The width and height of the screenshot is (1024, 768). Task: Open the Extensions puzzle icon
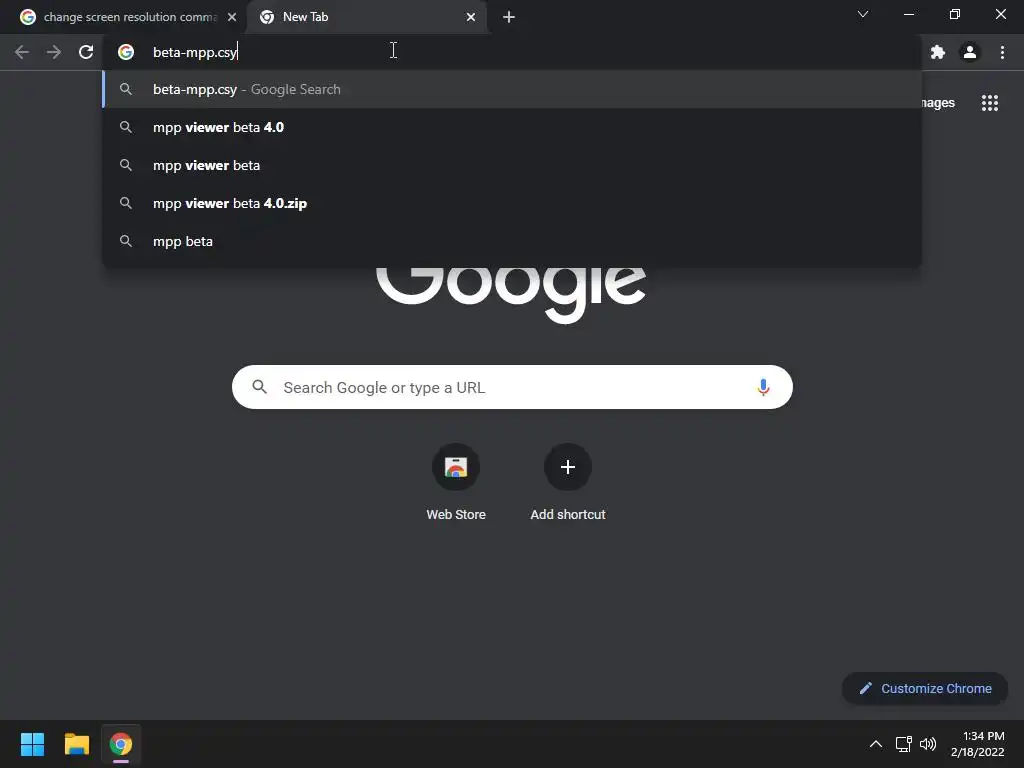938,52
